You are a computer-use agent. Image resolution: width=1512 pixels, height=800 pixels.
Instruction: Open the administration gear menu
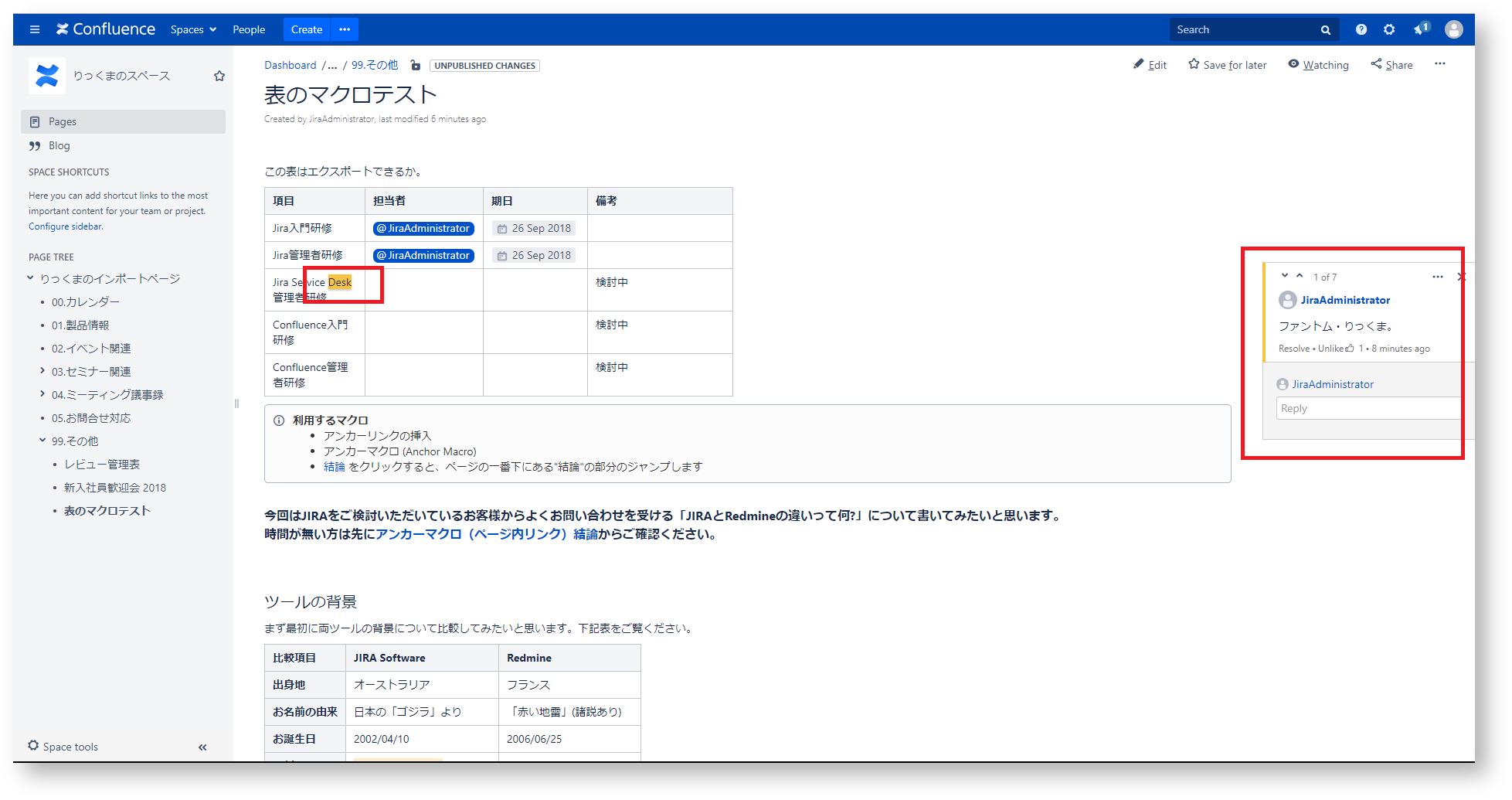[1389, 29]
